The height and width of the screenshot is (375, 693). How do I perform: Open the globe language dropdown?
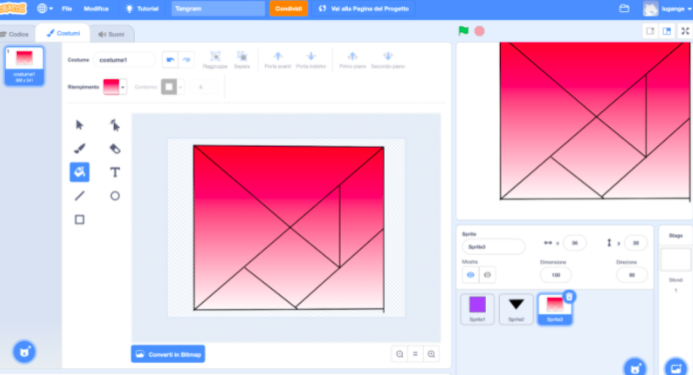click(45, 8)
